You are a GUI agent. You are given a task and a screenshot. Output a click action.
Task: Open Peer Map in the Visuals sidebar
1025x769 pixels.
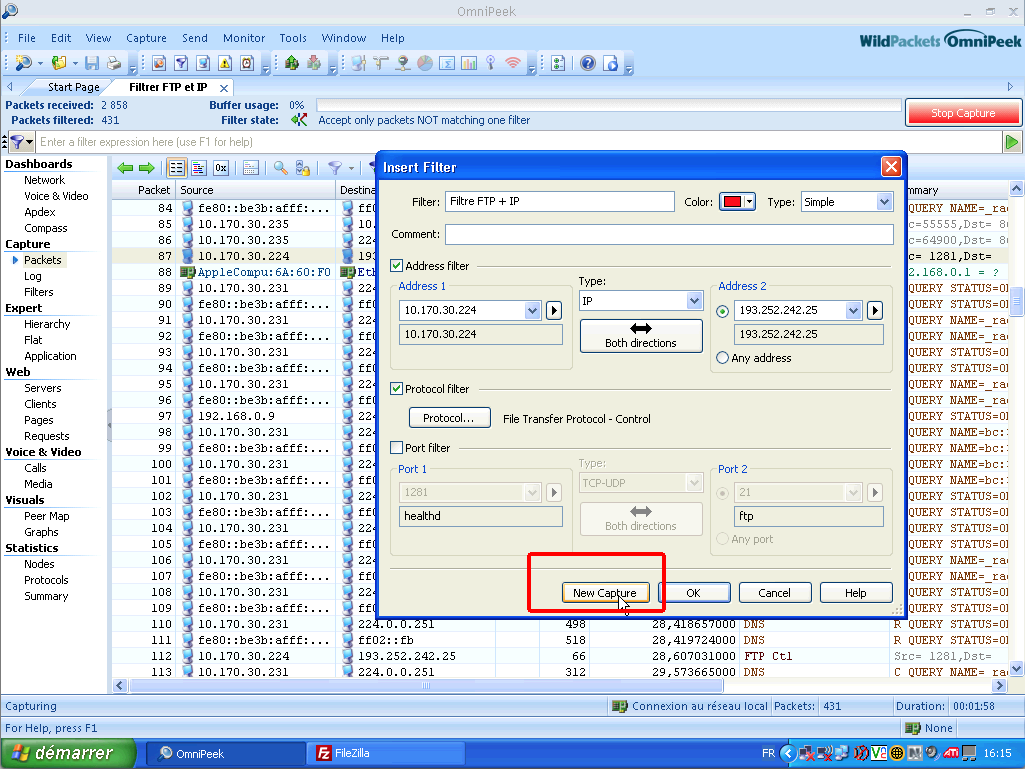[47, 516]
